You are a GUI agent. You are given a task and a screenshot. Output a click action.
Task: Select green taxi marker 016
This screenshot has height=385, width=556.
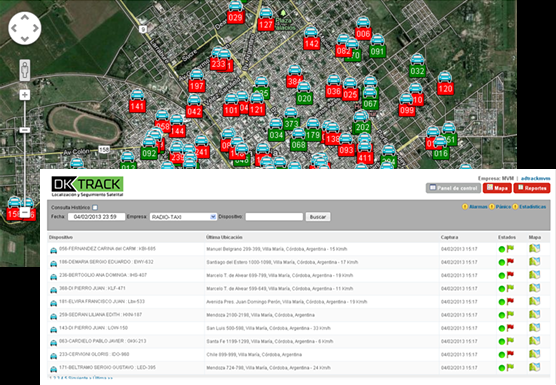point(440,148)
